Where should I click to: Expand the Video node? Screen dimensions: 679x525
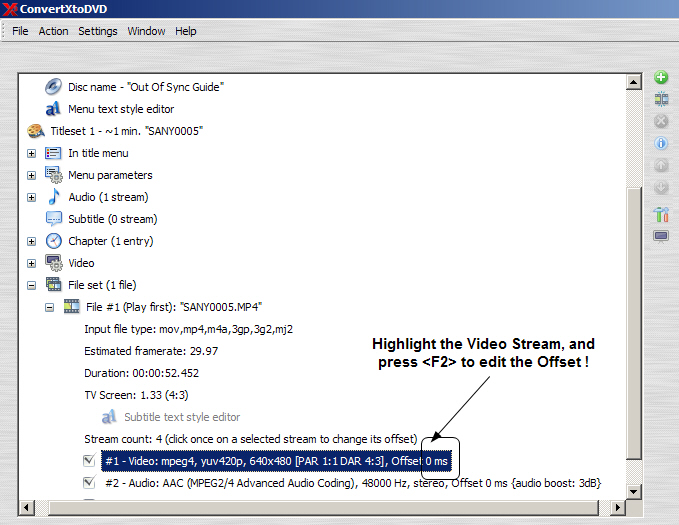tap(31, 263)
